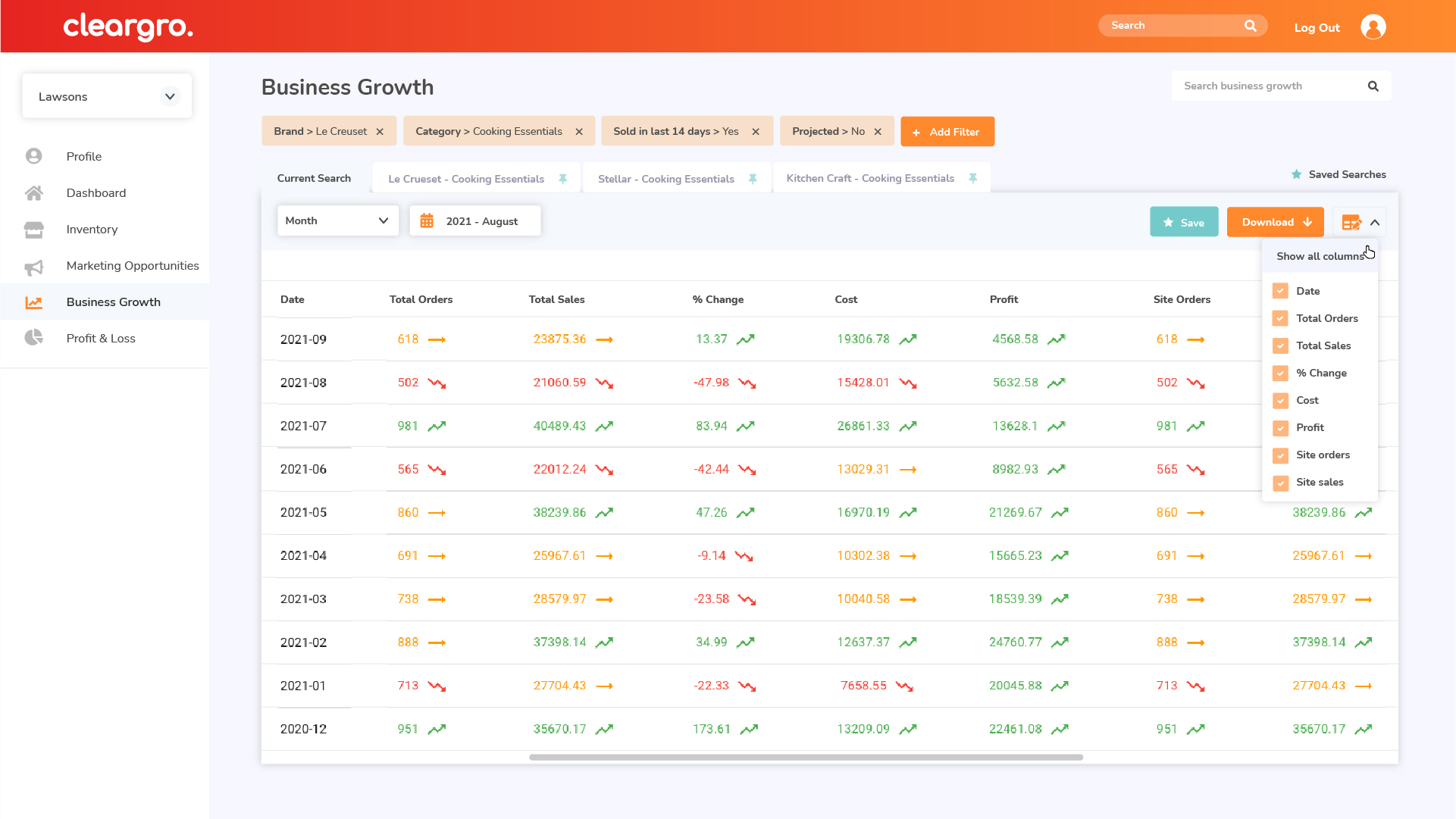The width and height of the screenshot is (1456, 819).
Task: Disable the Site sales column checkbox
Action: tap(1280, 483)
